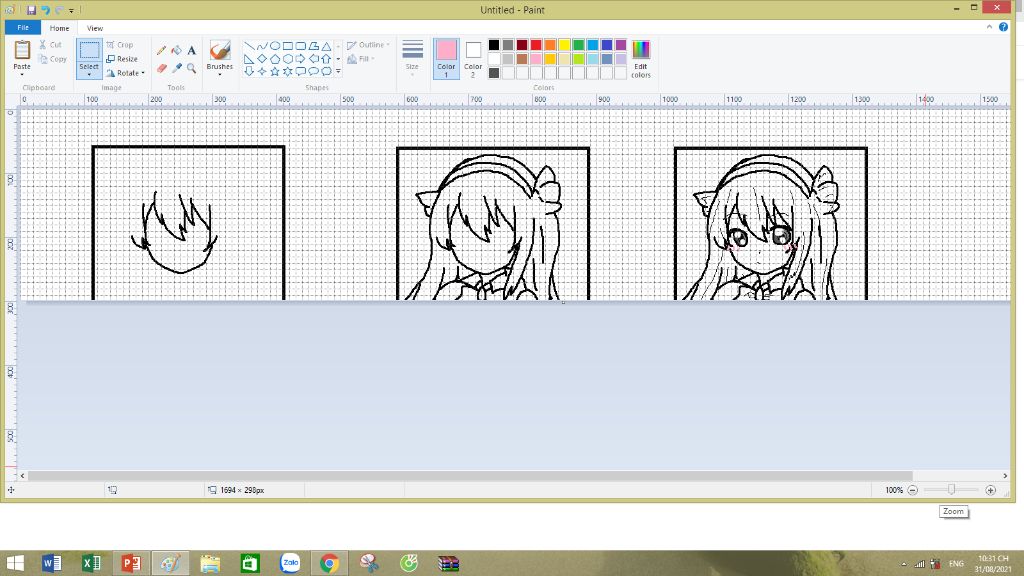Viewport: 1024px width, 576px height.
Task: Choose the red color swatch
Action: [x=536, y=45]
